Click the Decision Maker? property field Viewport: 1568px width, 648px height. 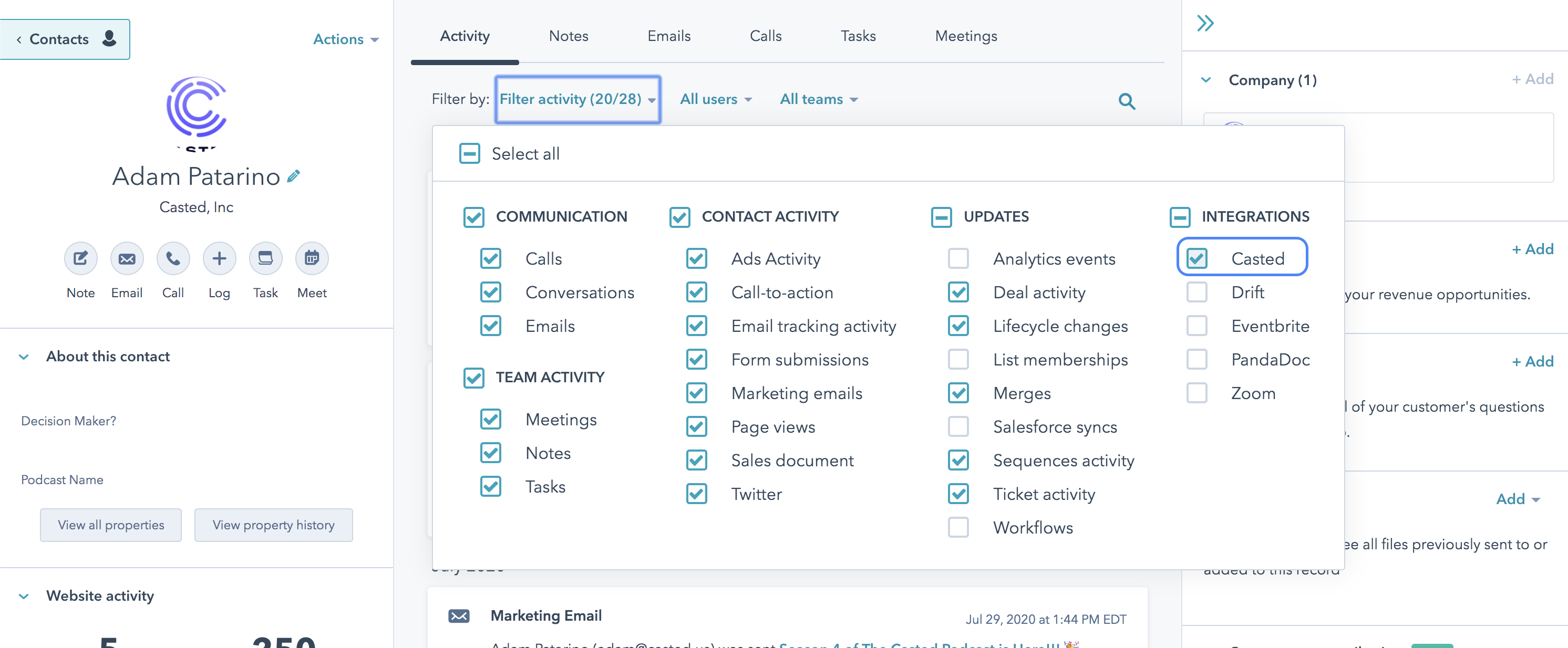tap(68, 421)
